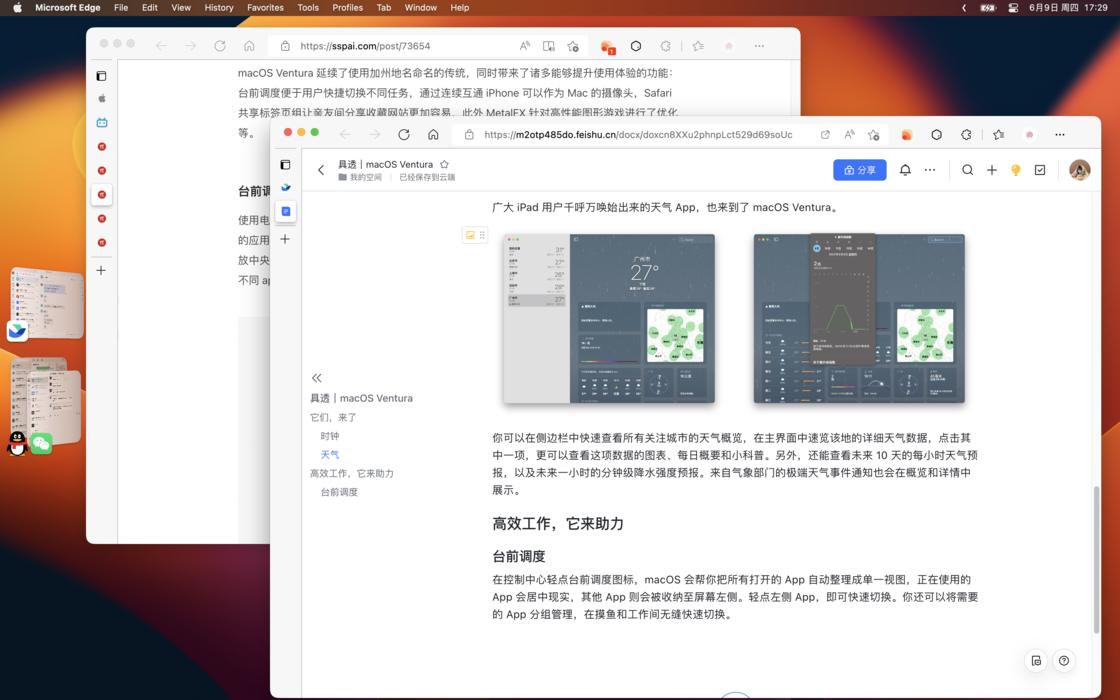Screen dimensions: 1120x700
Task: Add page to browser favorites with the star icon
Action: 874,134
